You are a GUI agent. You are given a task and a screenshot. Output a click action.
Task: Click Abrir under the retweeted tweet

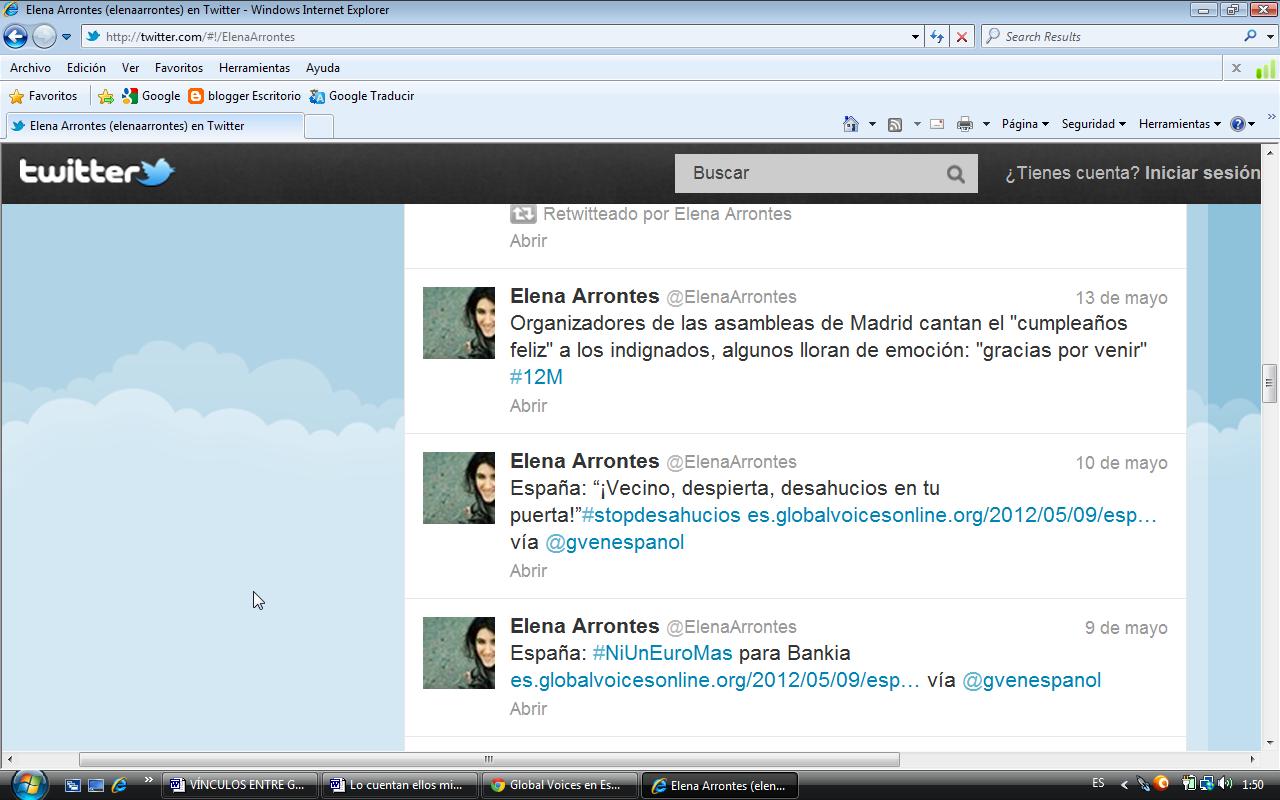point(528,241)
